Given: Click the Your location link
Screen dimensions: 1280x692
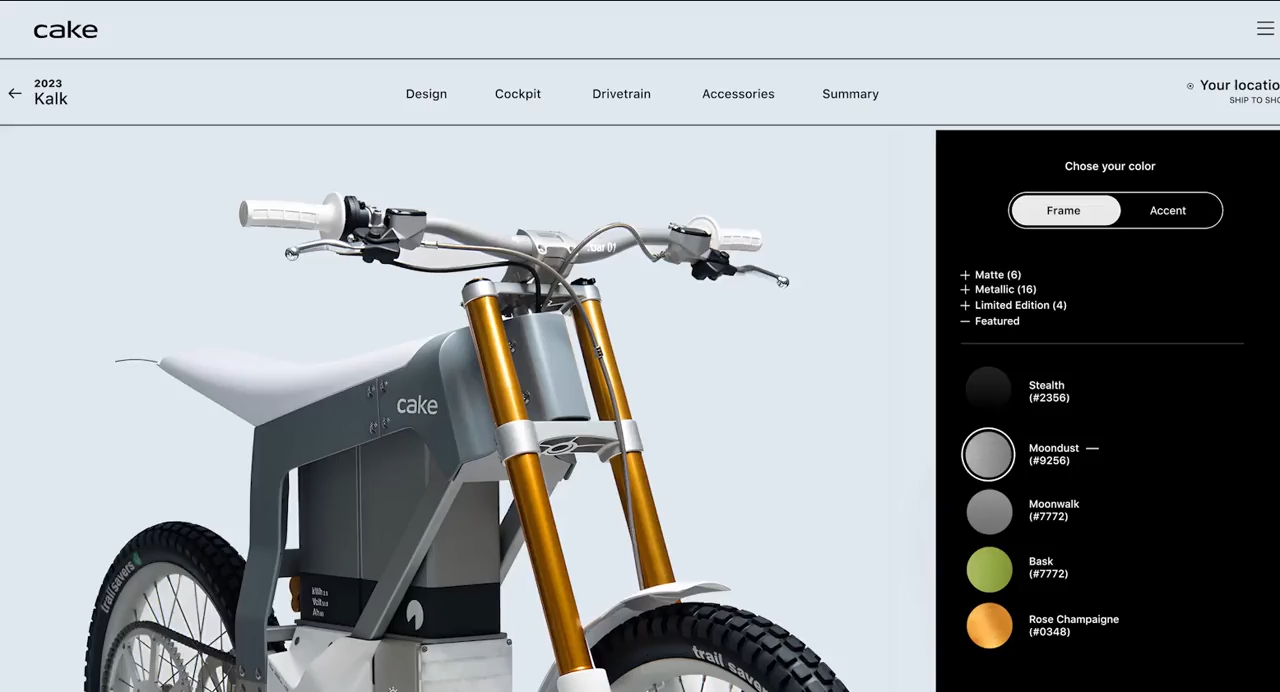Looking at the screenshot, I should click(1239, 86).
